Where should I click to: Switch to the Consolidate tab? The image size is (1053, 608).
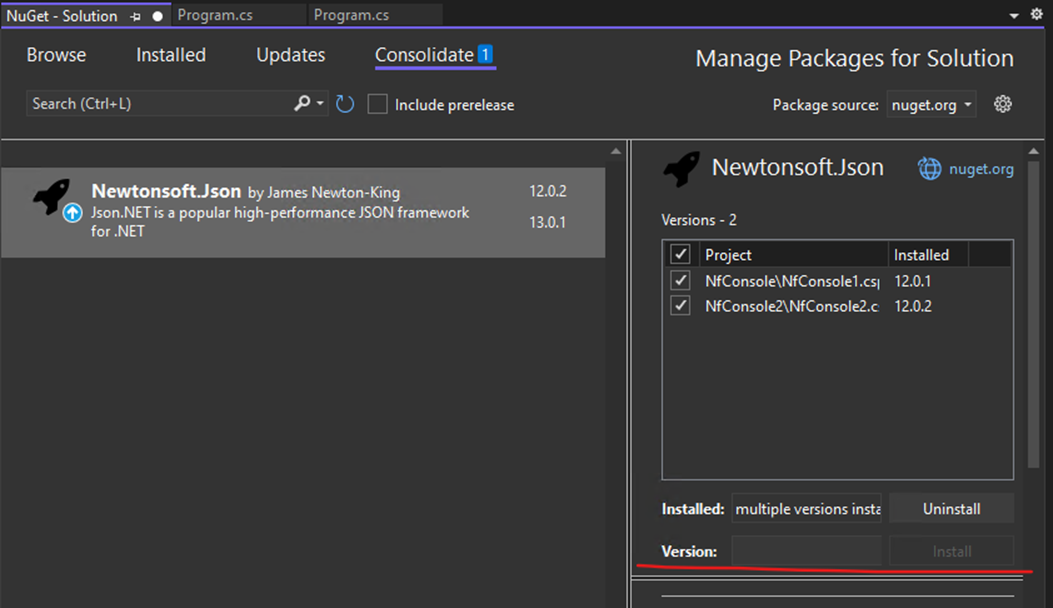tap(424, 55)
